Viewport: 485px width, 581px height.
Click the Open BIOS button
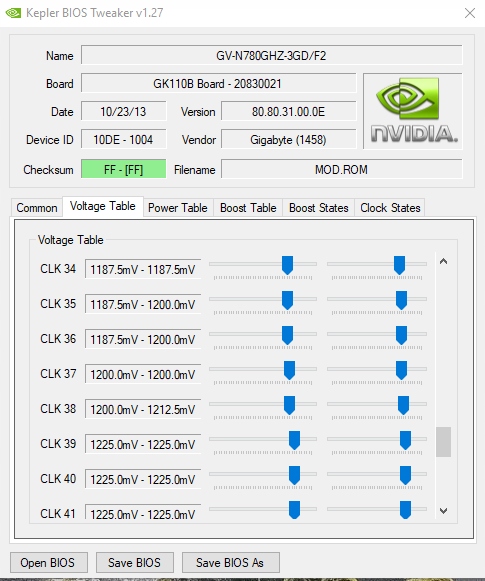tap(49, 562)
